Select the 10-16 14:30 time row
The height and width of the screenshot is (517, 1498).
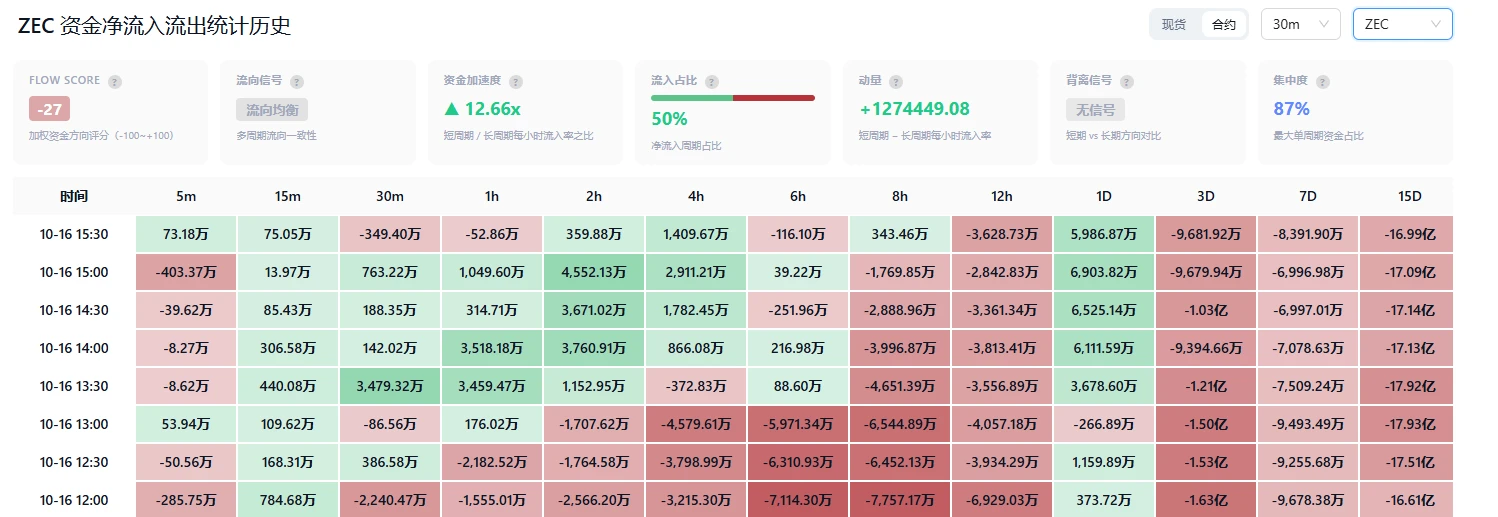point(733,310)
